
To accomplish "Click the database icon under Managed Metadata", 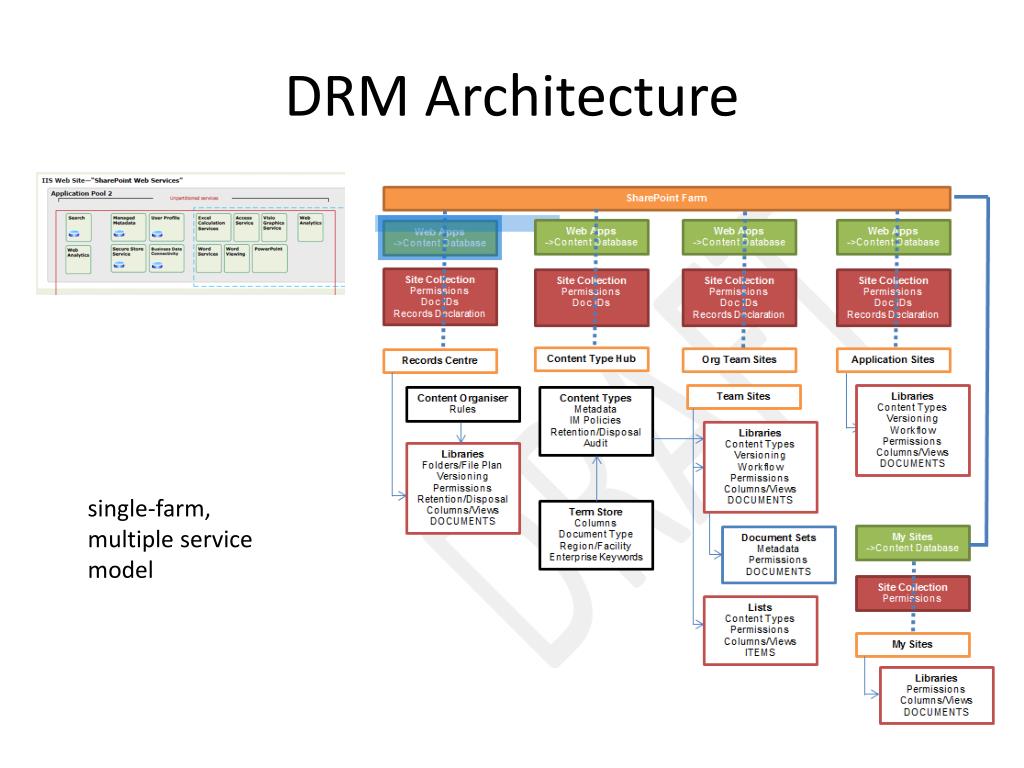I will 119,234.
